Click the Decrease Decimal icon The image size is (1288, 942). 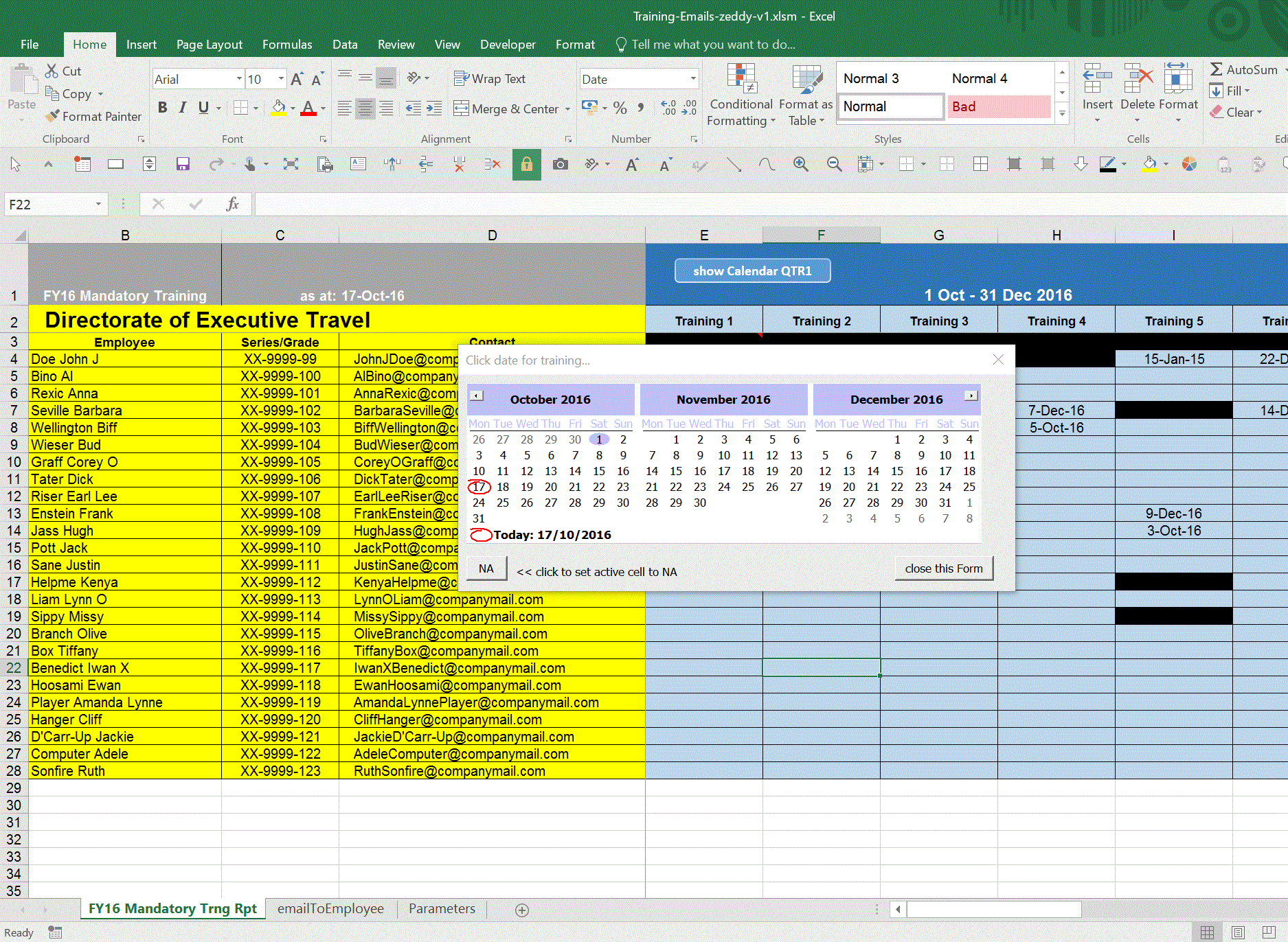(x=689, y=108)
